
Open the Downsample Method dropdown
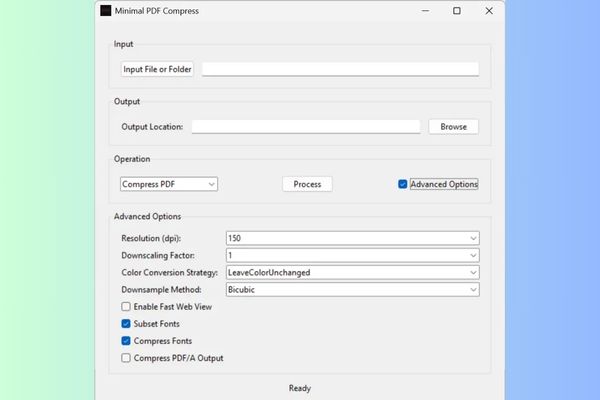[x=352, y=289]
